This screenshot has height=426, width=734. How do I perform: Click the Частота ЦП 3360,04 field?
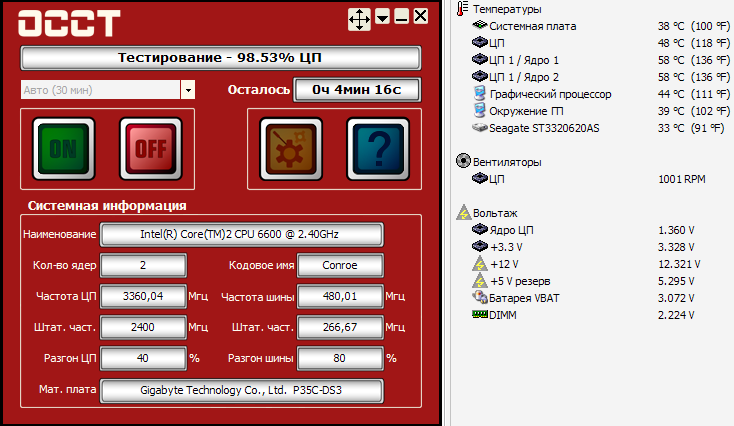coord(143,296)
